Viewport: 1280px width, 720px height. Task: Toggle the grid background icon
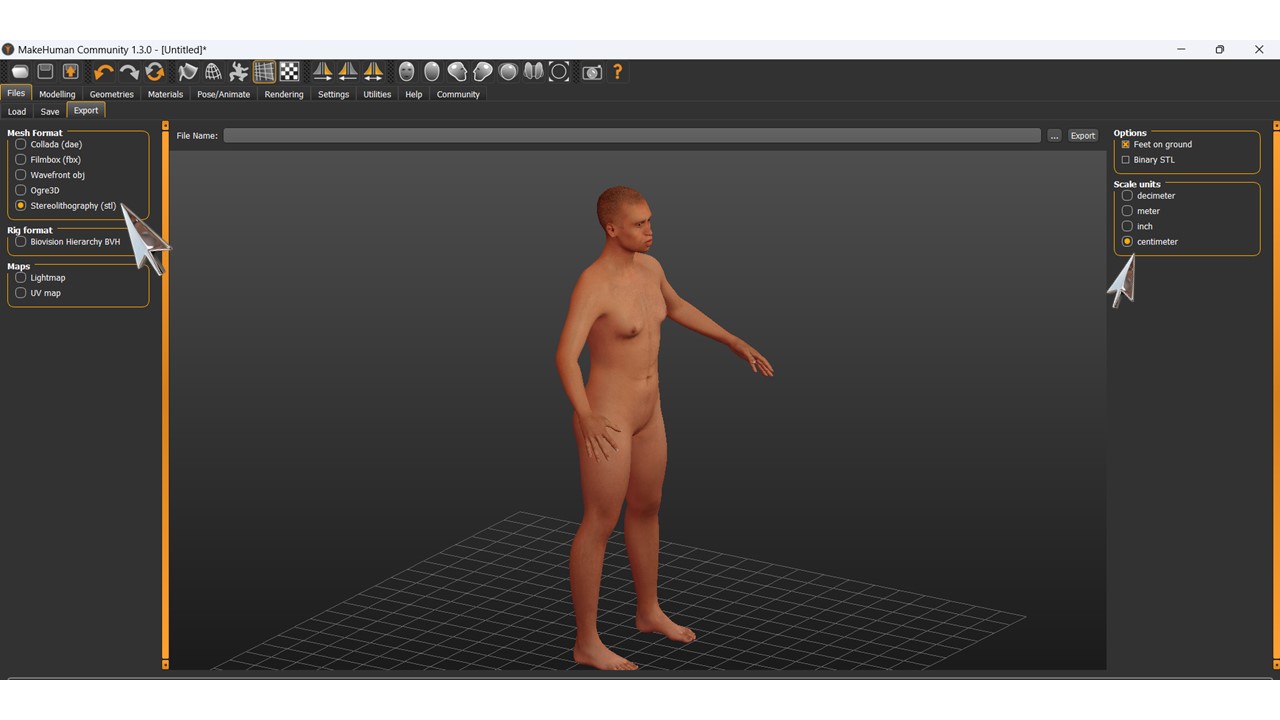[x=264, y=72]
